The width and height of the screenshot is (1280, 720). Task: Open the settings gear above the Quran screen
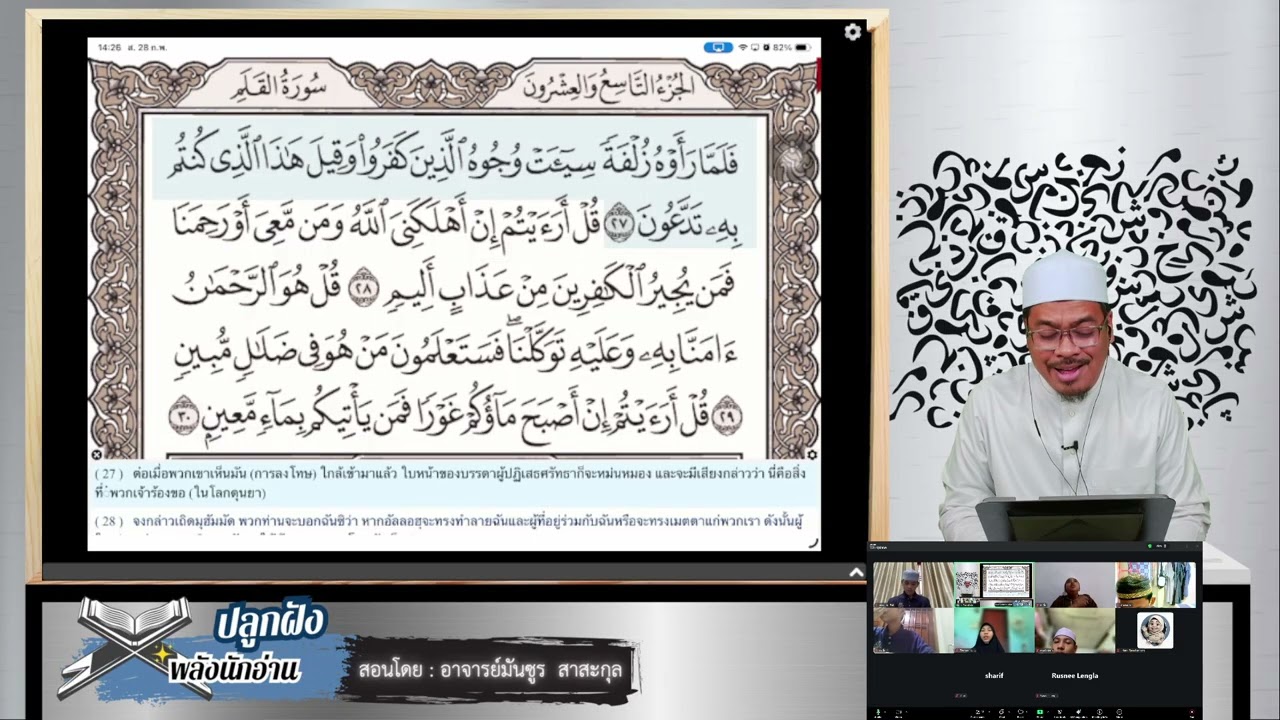852,32
